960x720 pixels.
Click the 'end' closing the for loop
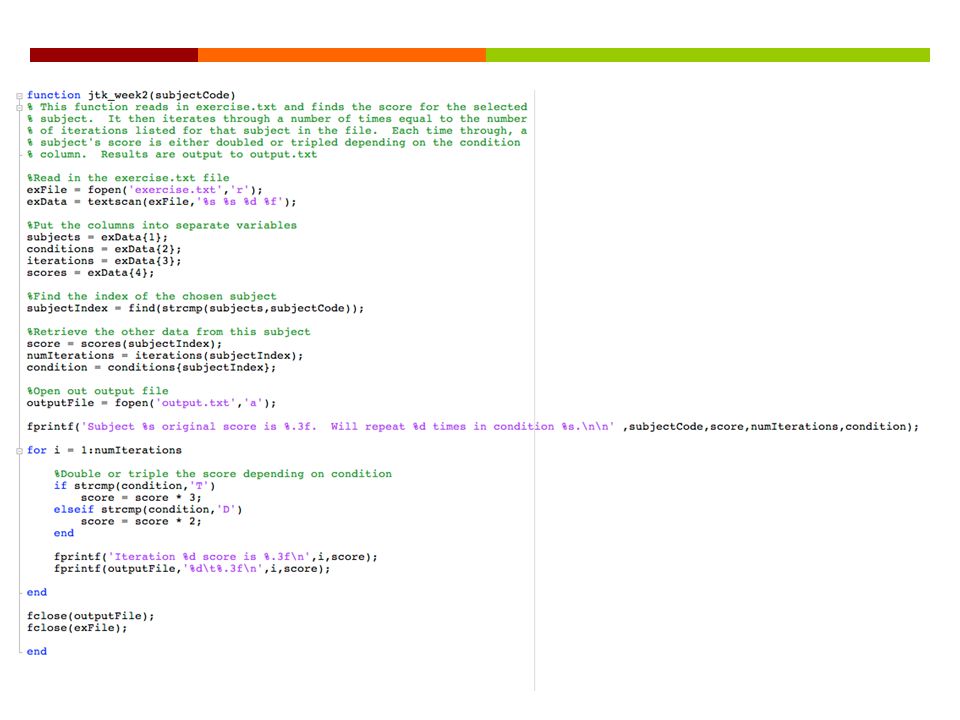[37, 592]
